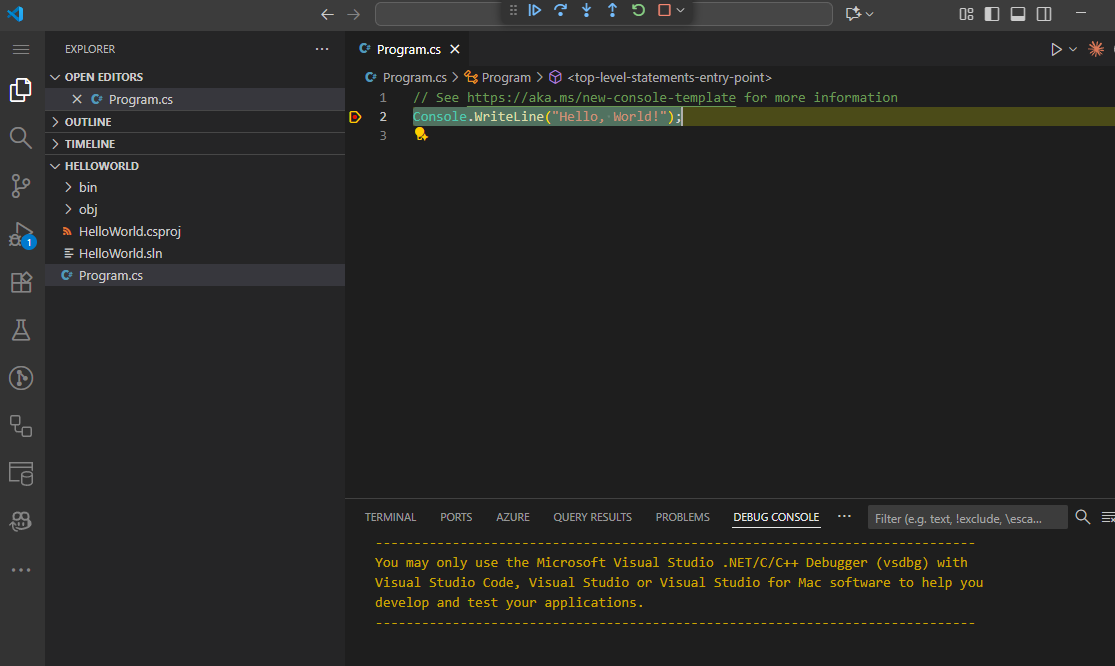This screenshot has width=1115, height=666.
Task: Click the lightbulb quick fix
Action: (x=420, y=133)
